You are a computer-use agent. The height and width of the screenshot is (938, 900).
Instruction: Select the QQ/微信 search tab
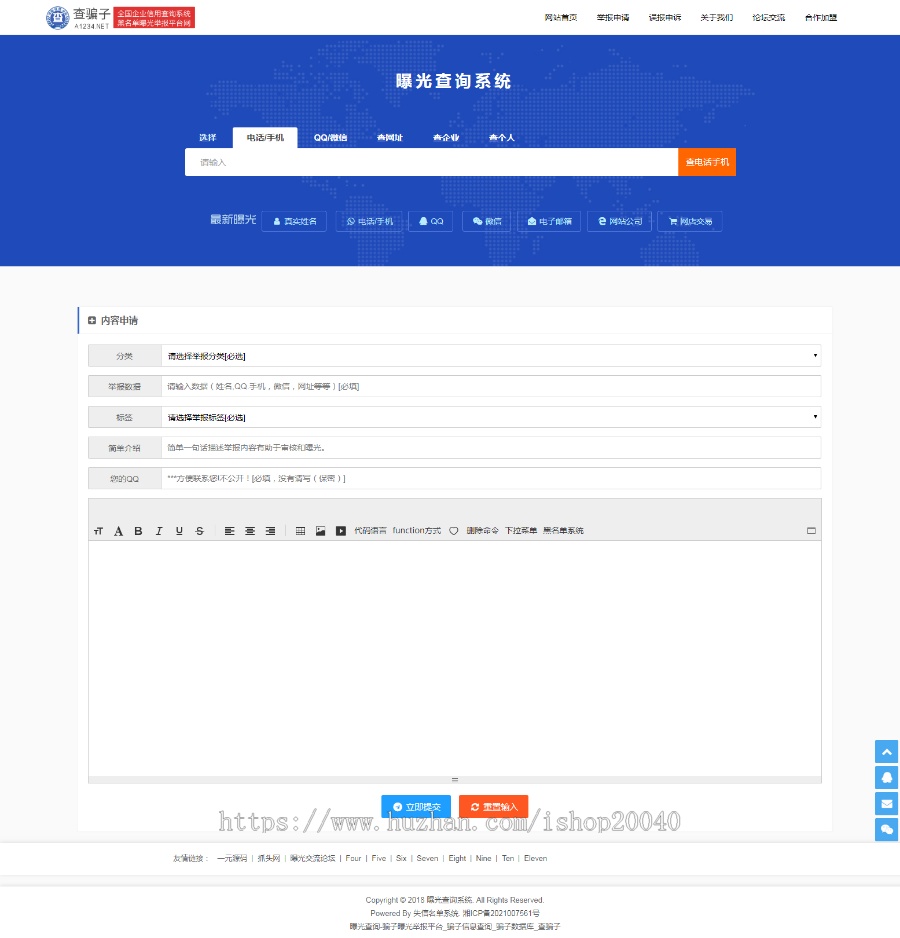[330, 138]
